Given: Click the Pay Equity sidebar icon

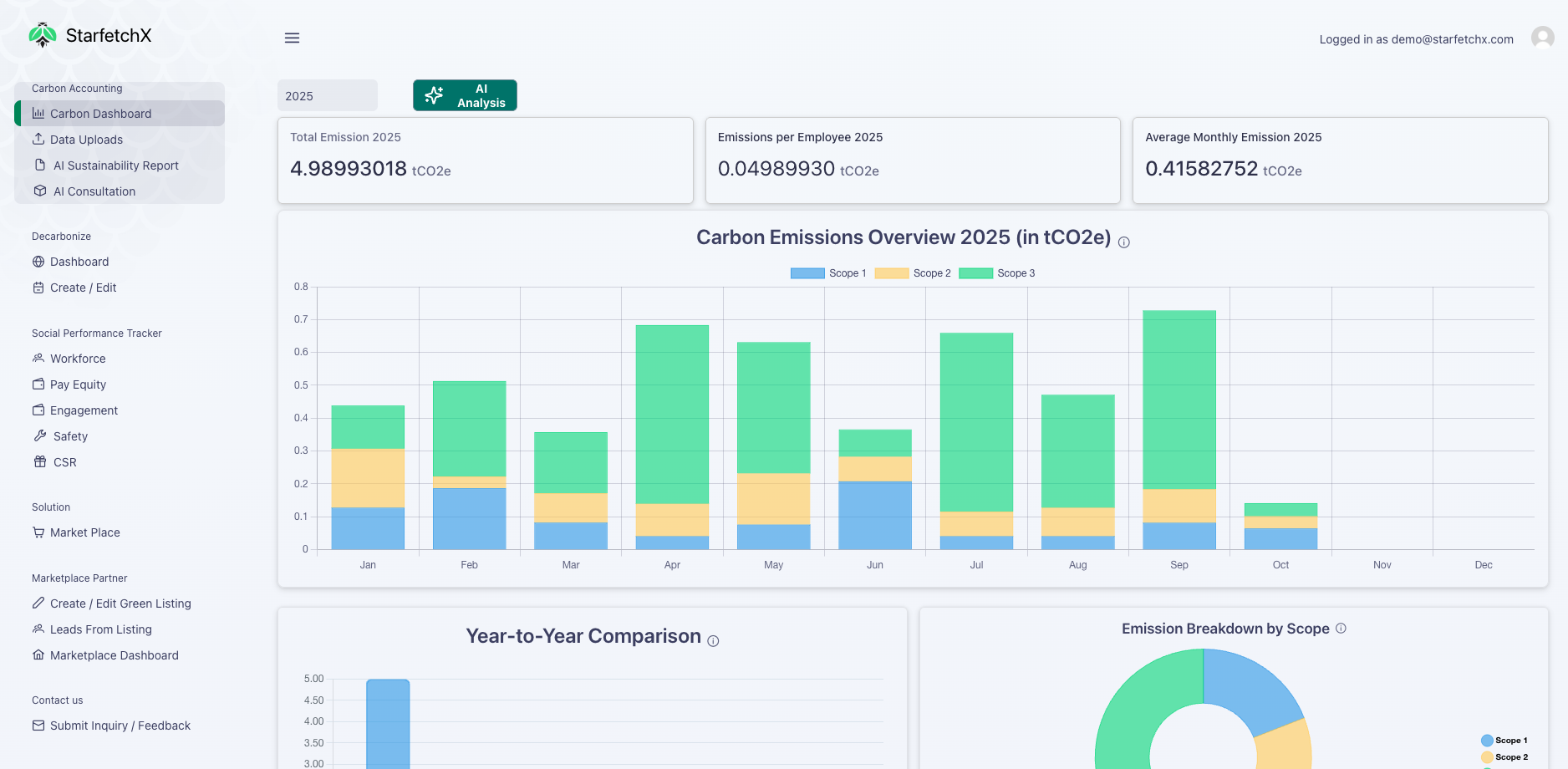Looking at the screenshot, I should [x=38, y=384].
